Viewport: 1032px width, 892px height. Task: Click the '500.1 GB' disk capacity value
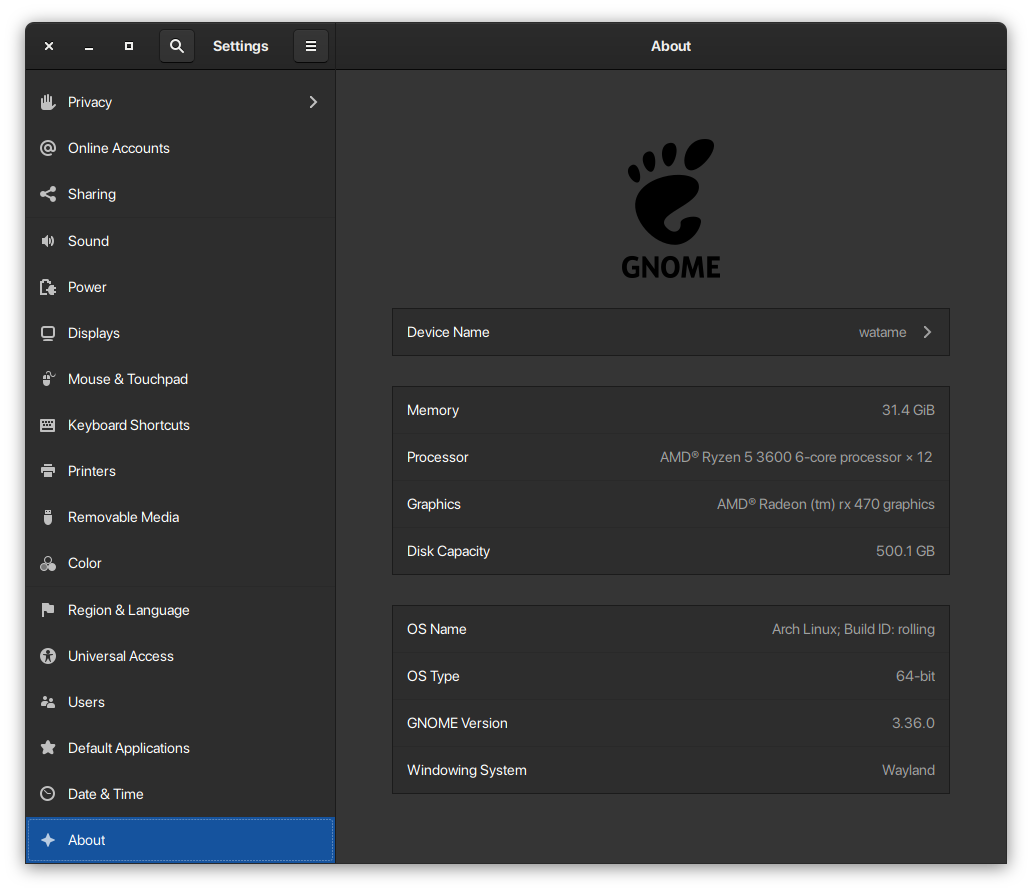pyautogui.click(x=905, y=551)
